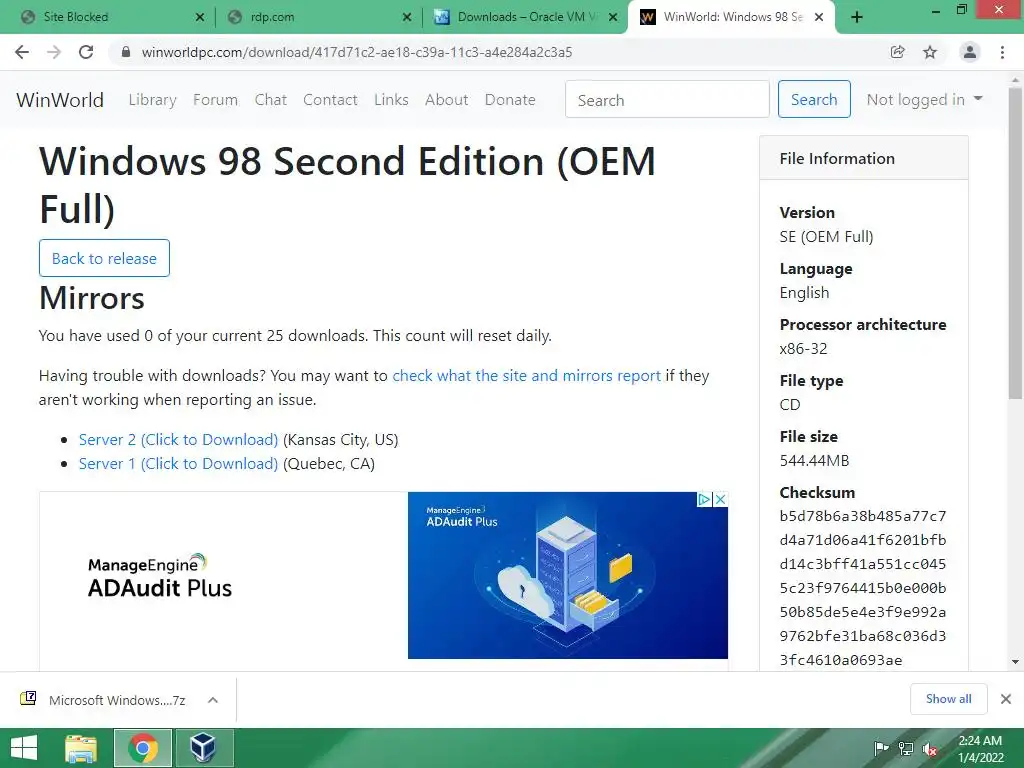This screenshot has width=1024, height=768.
Task: Click the blue Search button
Action: pyautogui.click(x=814, y=99)
